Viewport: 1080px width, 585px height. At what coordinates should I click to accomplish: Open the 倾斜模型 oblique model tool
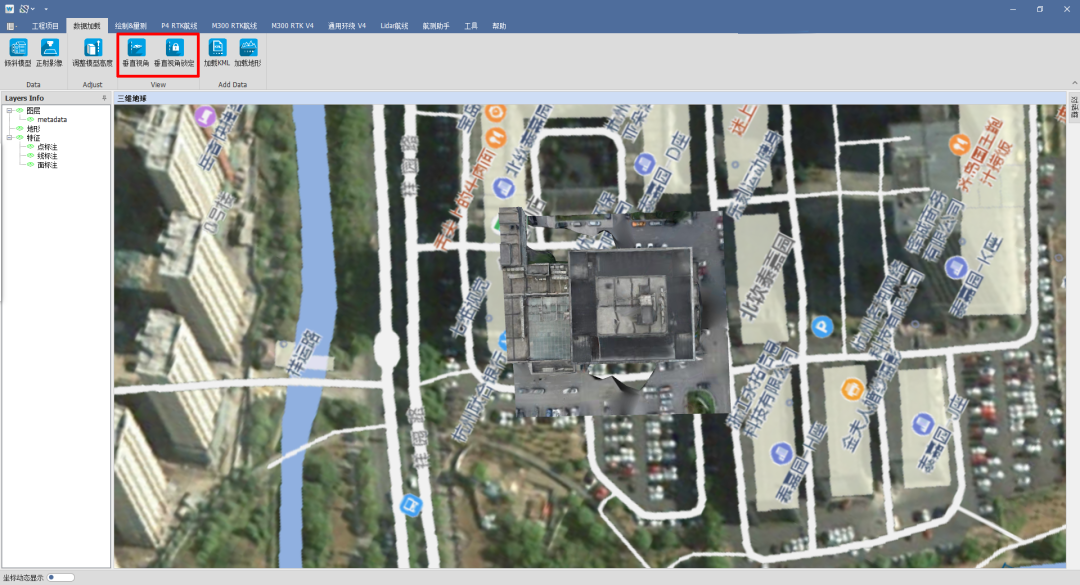click(x=18, y=52)
